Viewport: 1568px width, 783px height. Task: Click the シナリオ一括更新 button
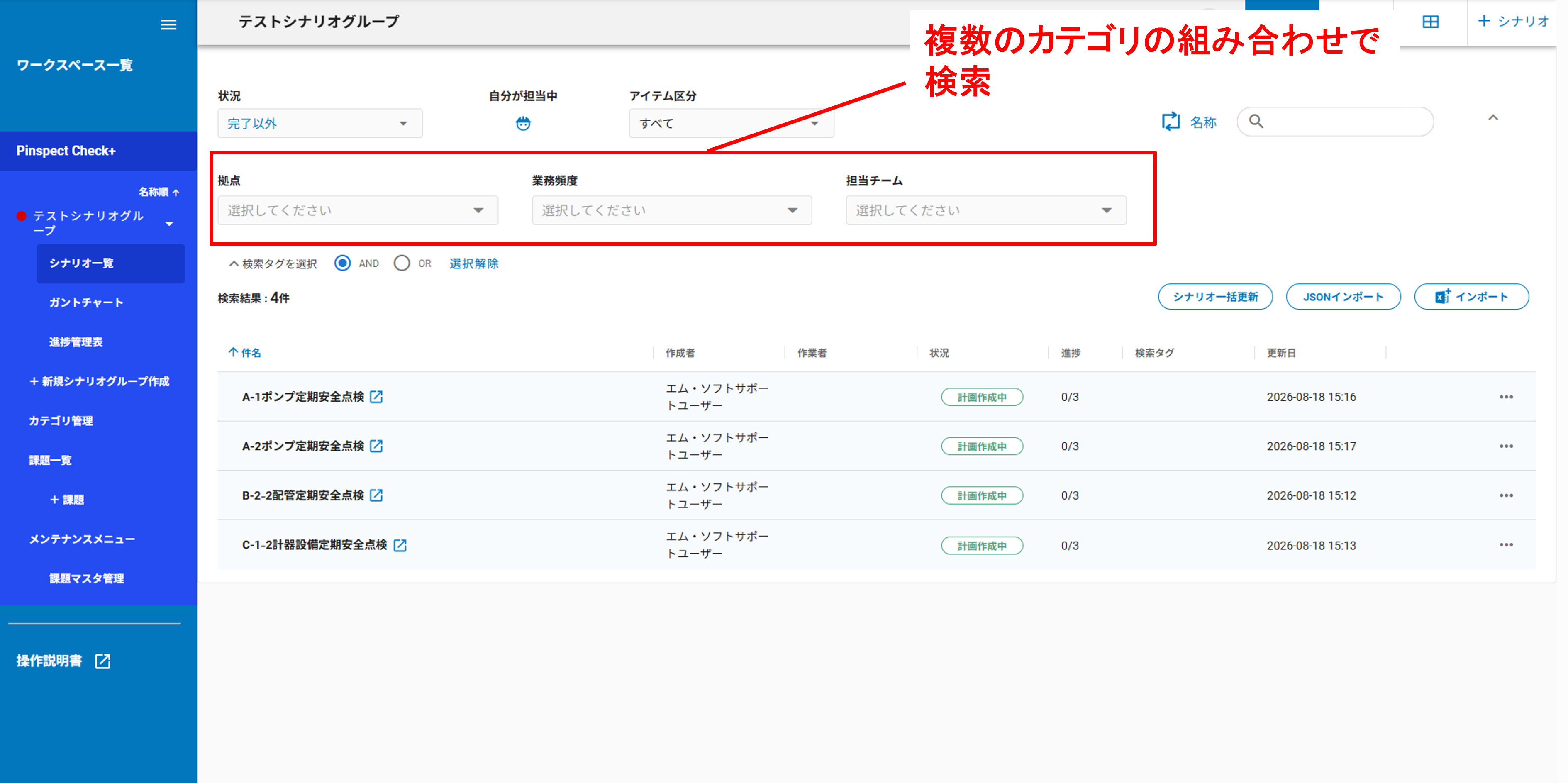[x=1215, y=297]
